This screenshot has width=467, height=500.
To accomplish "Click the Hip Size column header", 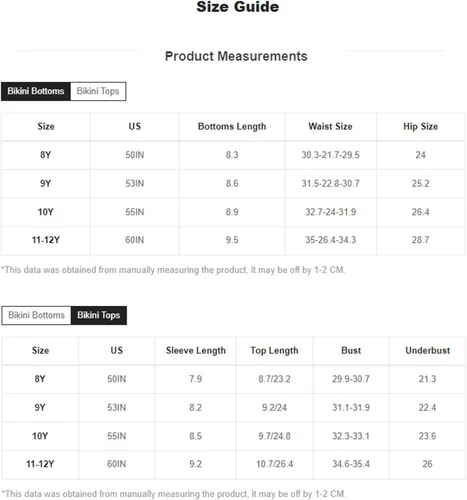I will [x=420, y=127].
